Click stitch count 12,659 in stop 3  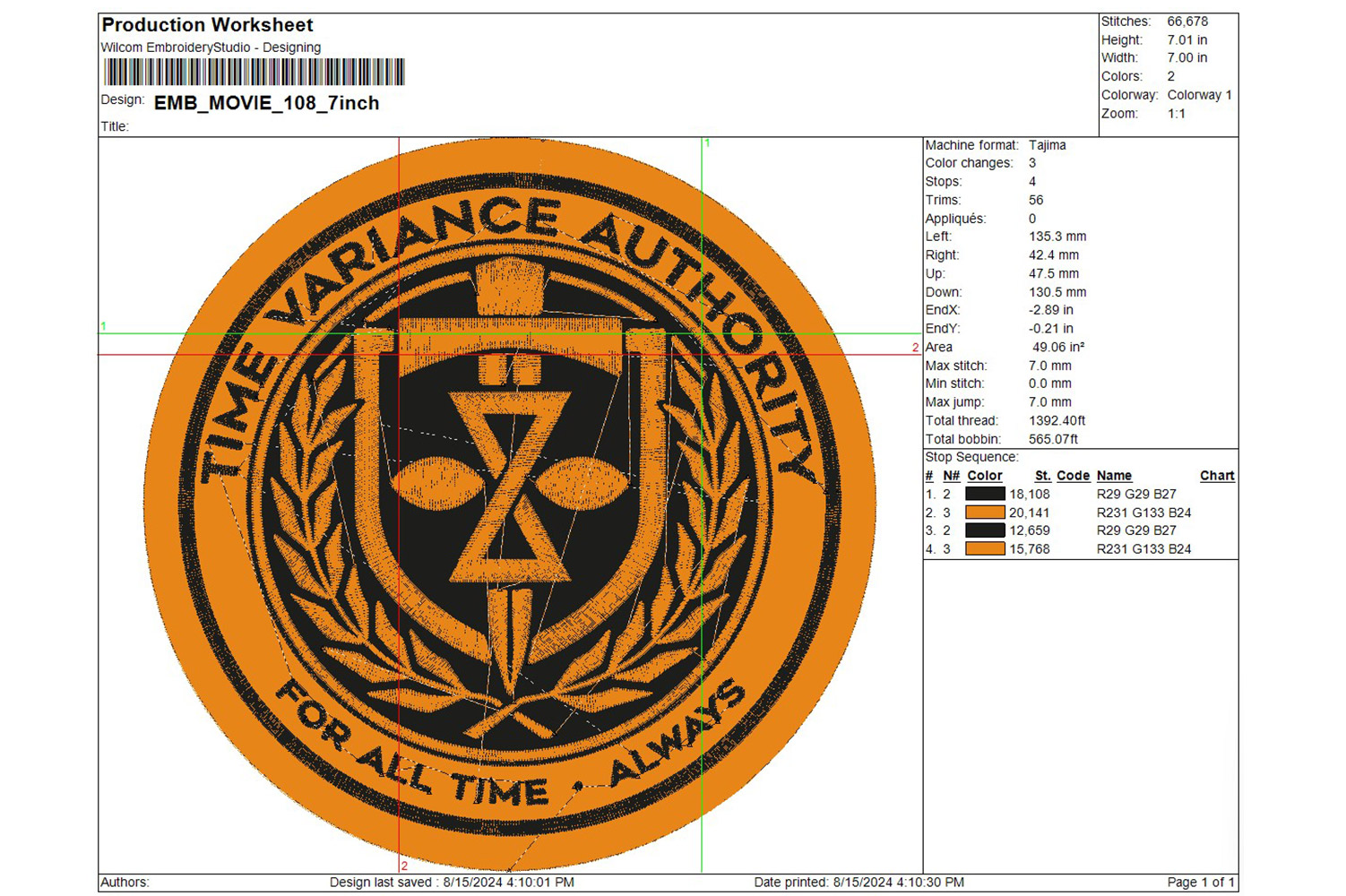pyautogui.click(x=1030, y=531)
